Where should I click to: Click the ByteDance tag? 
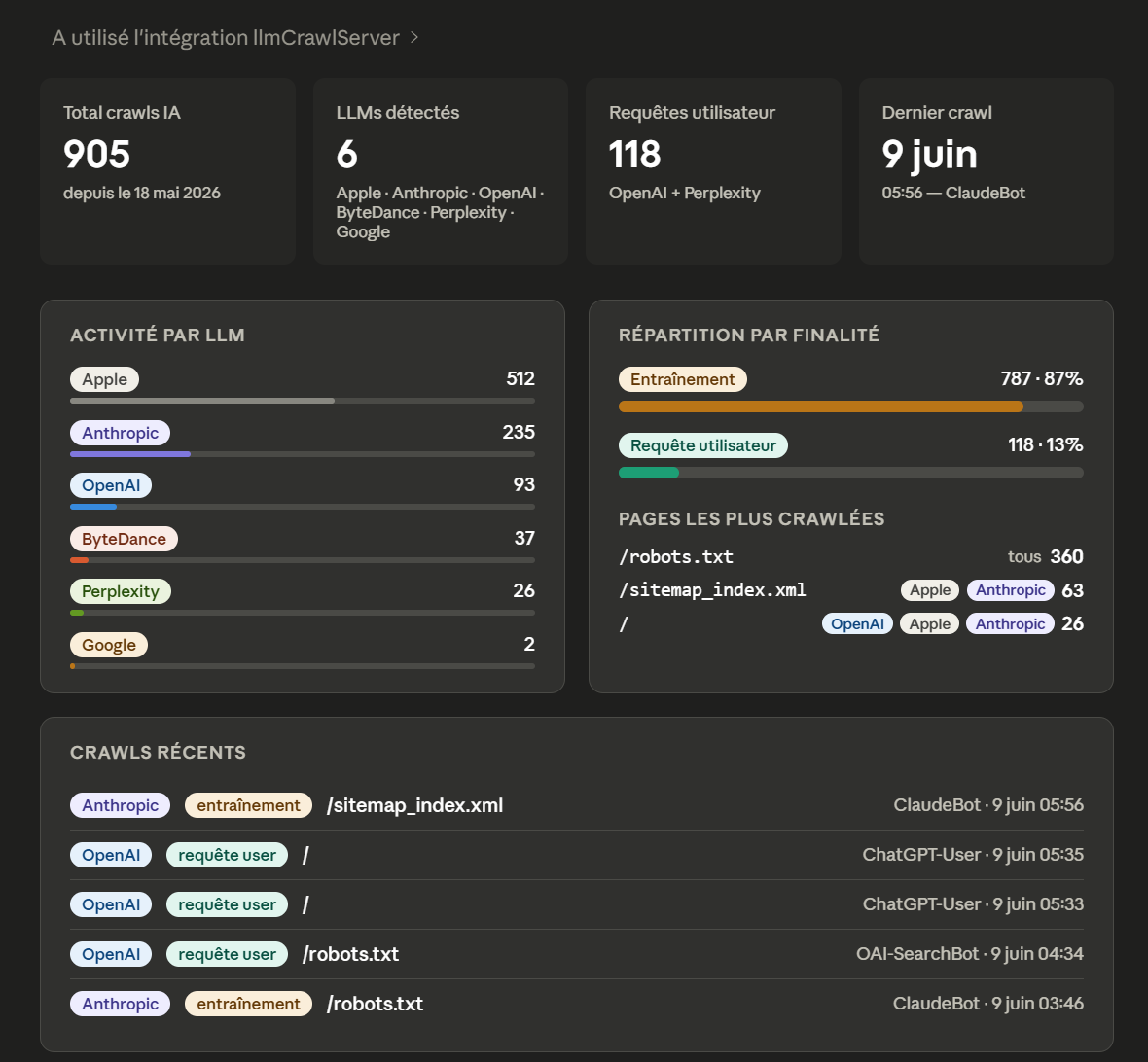point(124,539)
